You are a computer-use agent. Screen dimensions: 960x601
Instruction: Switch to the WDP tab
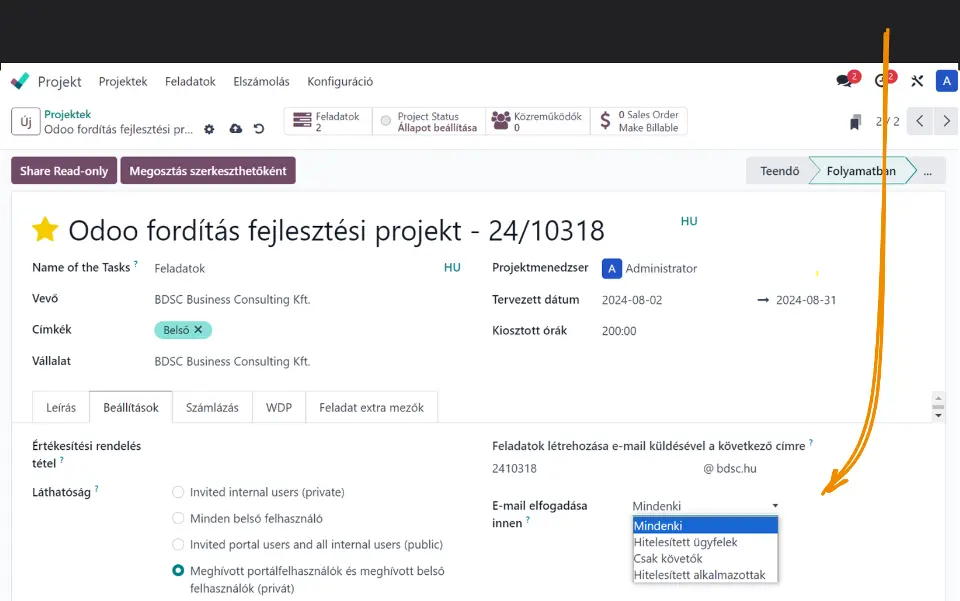[x=279, y=407]
